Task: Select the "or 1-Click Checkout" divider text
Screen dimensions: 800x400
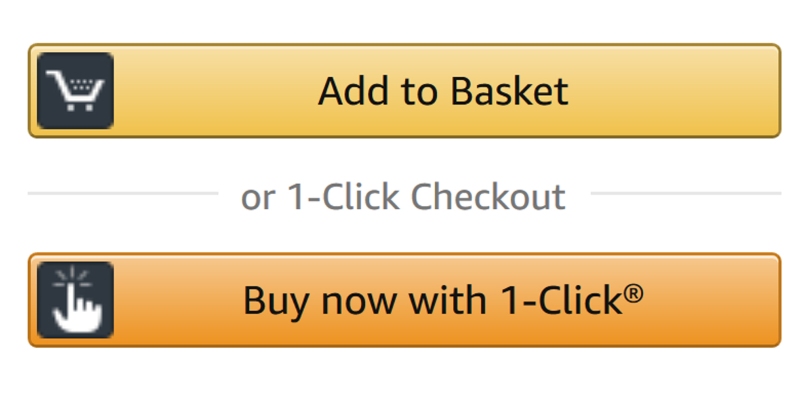Action: [x=403, y=197]
